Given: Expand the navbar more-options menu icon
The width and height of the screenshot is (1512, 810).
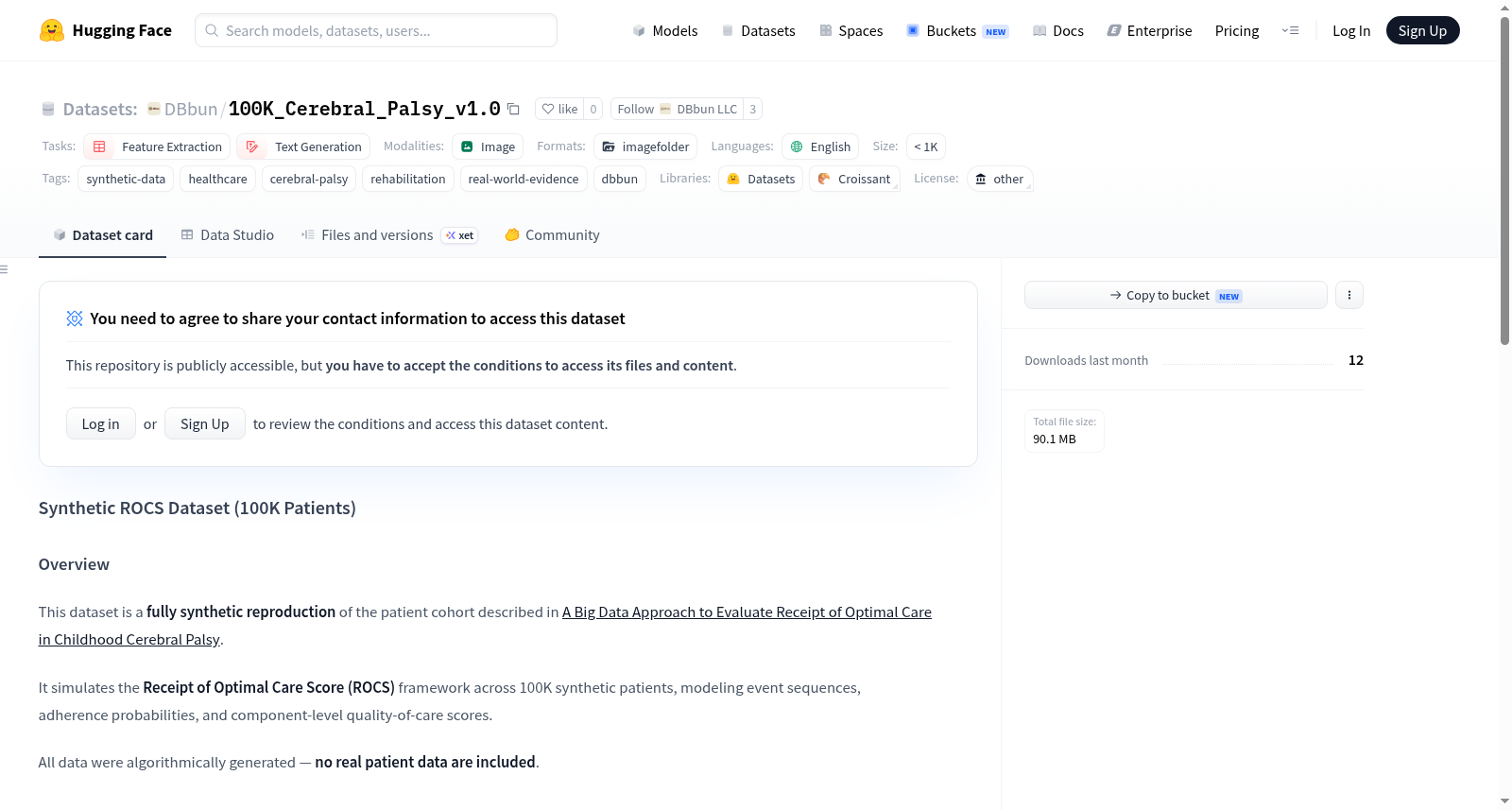Looking at the screenshot, I should click(1290, 31).
